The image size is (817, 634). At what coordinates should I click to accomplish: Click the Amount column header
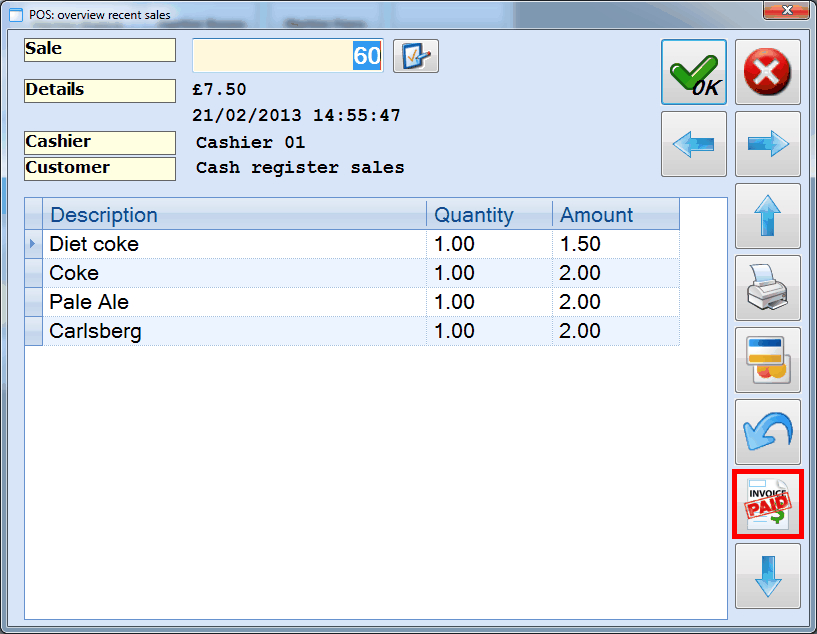click(614, 215)
